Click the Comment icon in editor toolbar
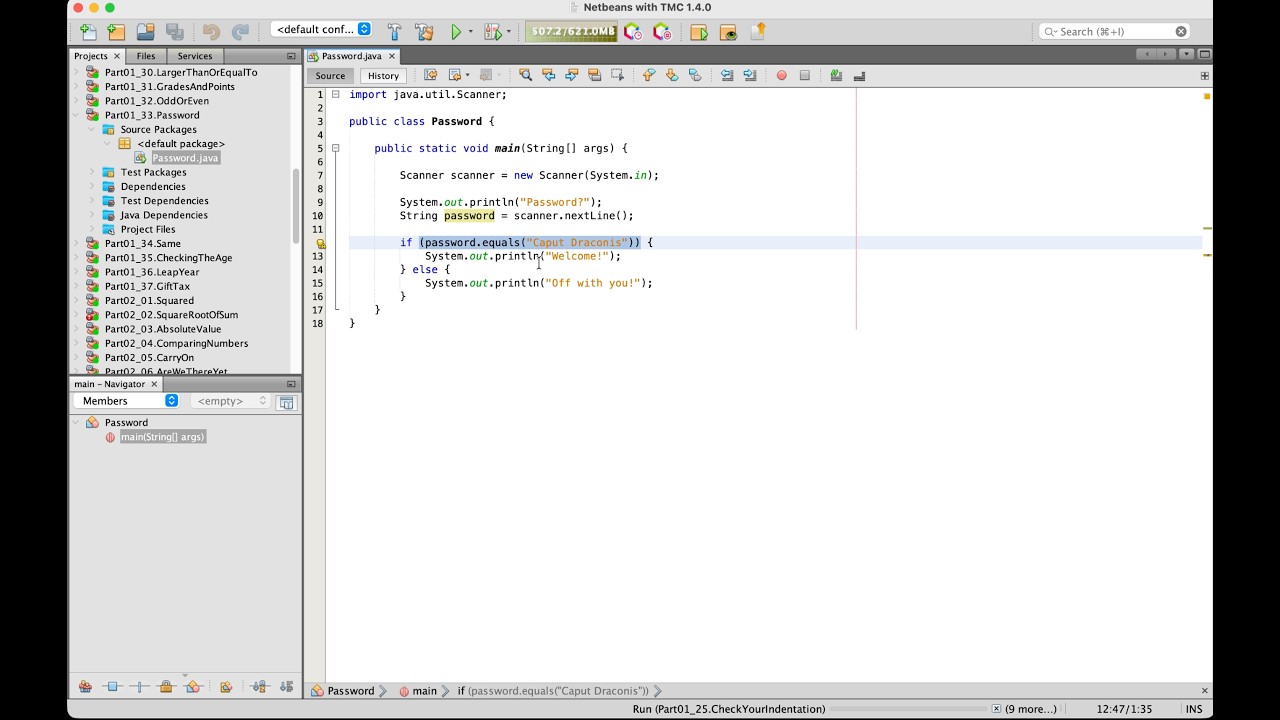 836,75
